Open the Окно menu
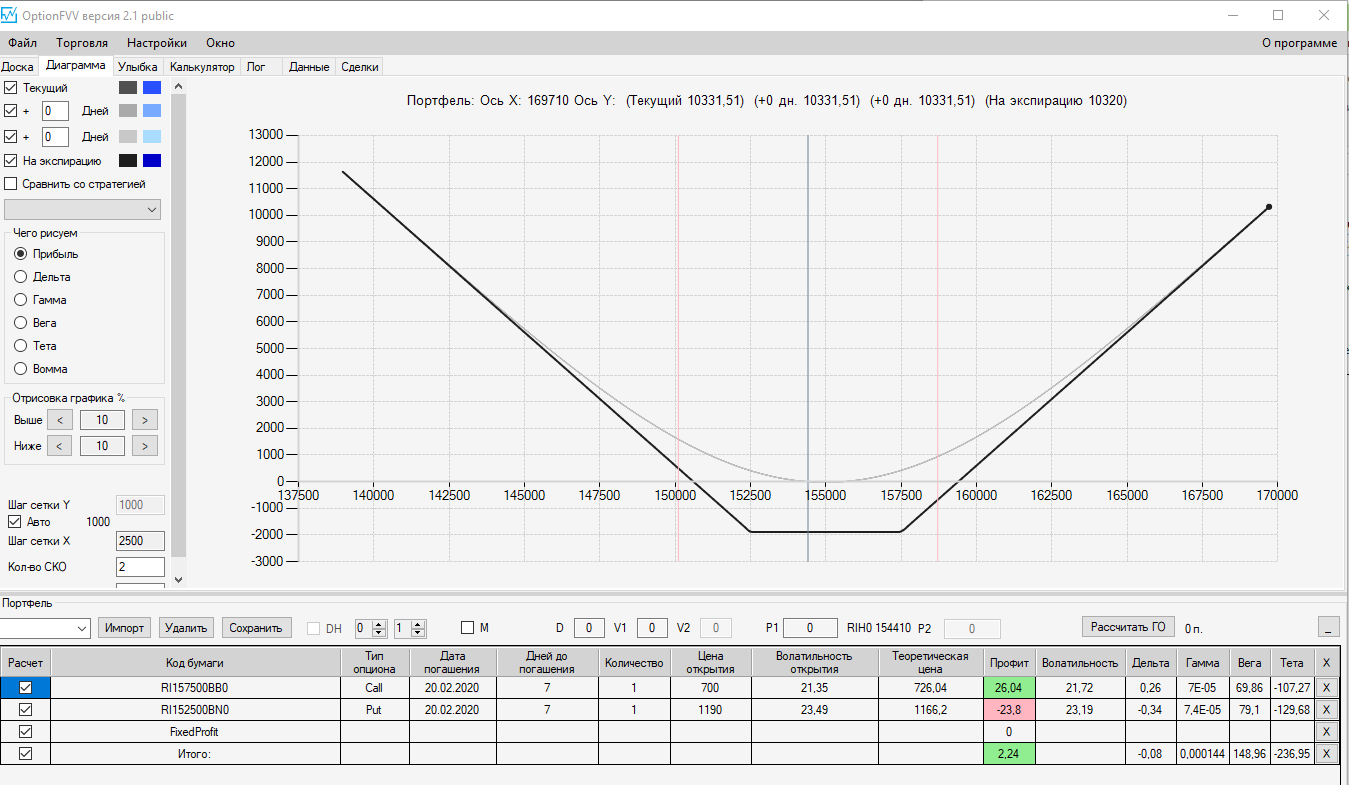 pos(221,43)
